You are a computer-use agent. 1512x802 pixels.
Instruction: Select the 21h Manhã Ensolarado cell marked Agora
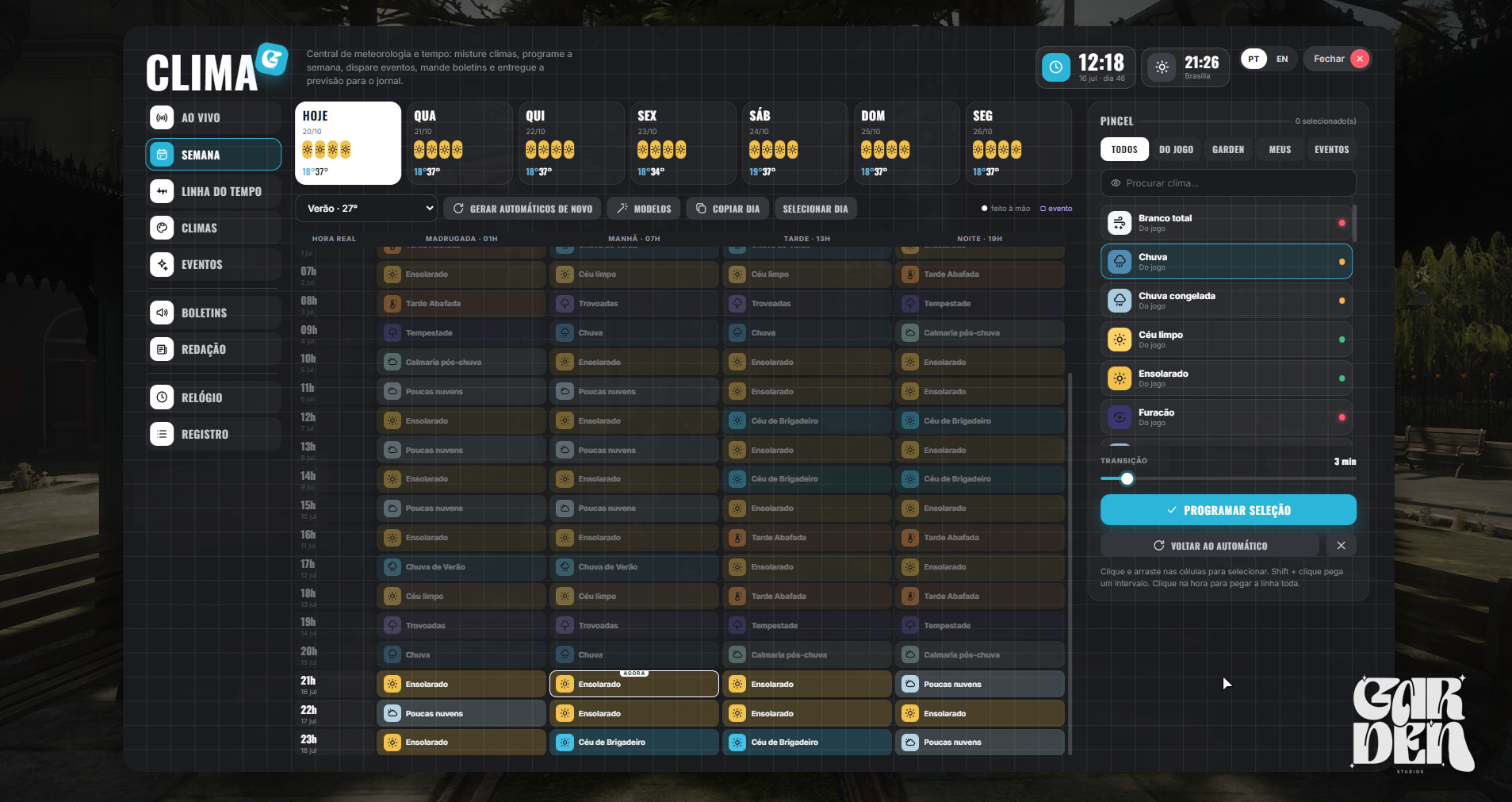point(634,684)
